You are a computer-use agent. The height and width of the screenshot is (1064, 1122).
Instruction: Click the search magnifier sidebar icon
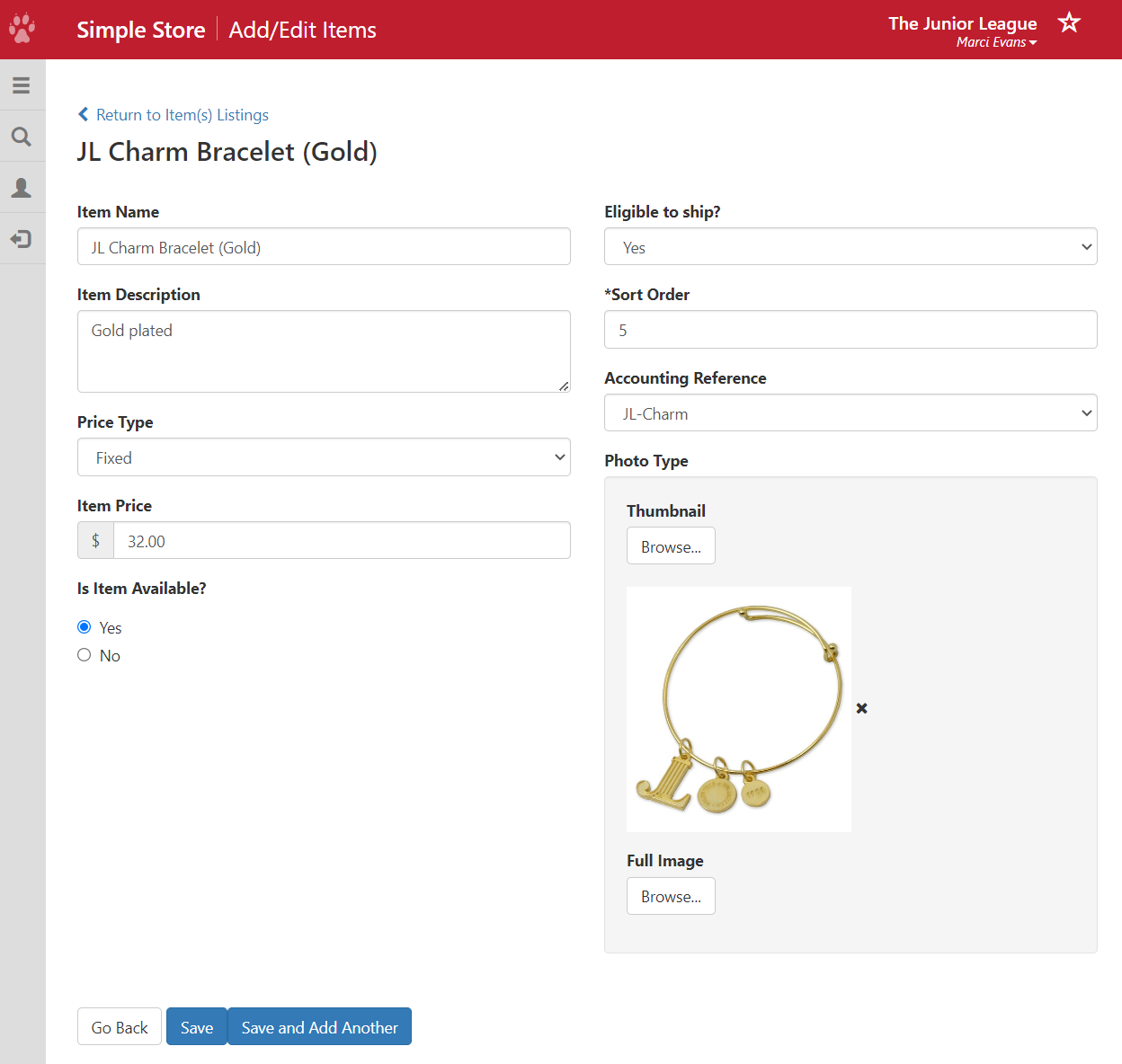click(x=22, y=137)
